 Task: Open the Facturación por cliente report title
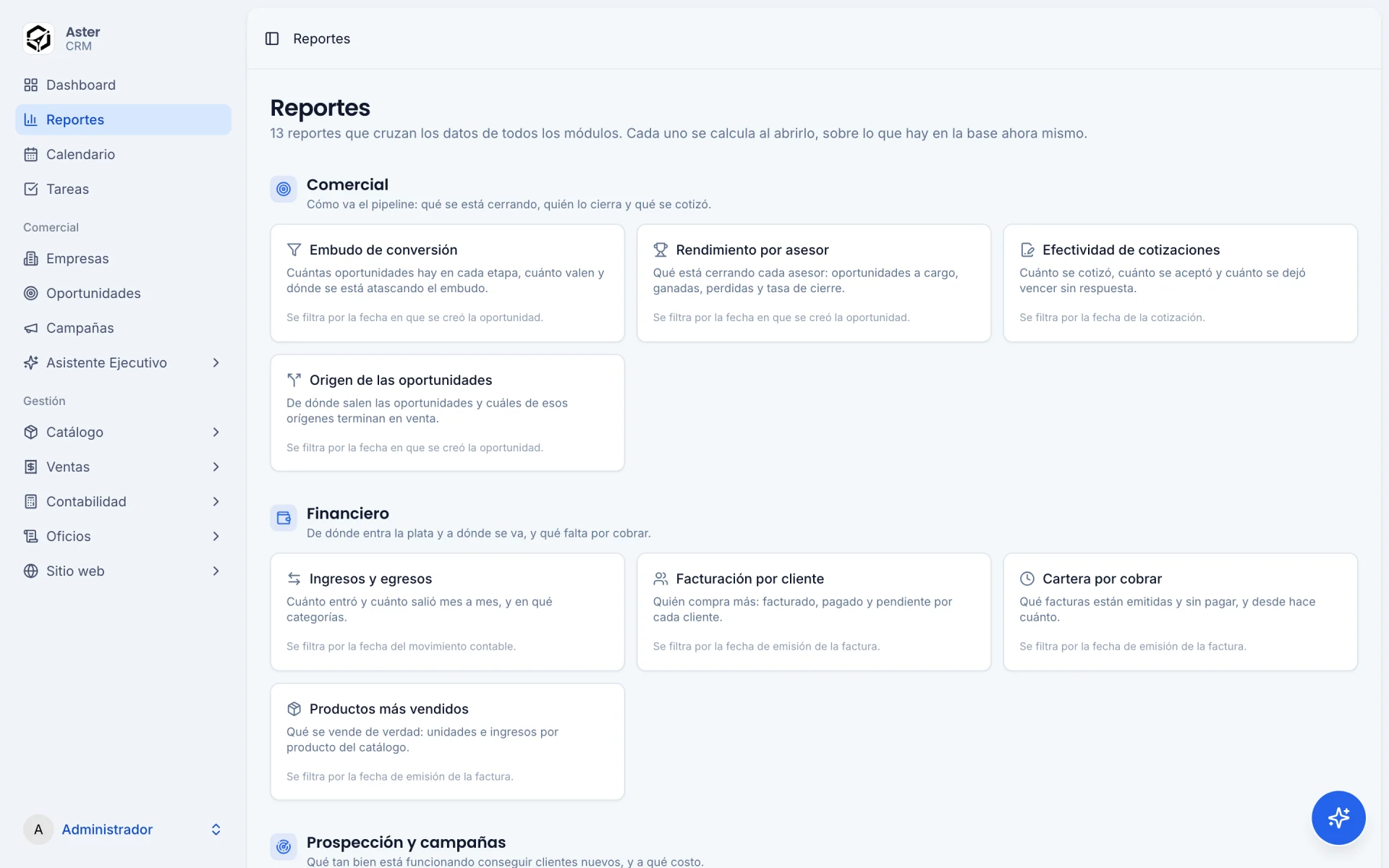pyautogui.click(x=750, y=579)
